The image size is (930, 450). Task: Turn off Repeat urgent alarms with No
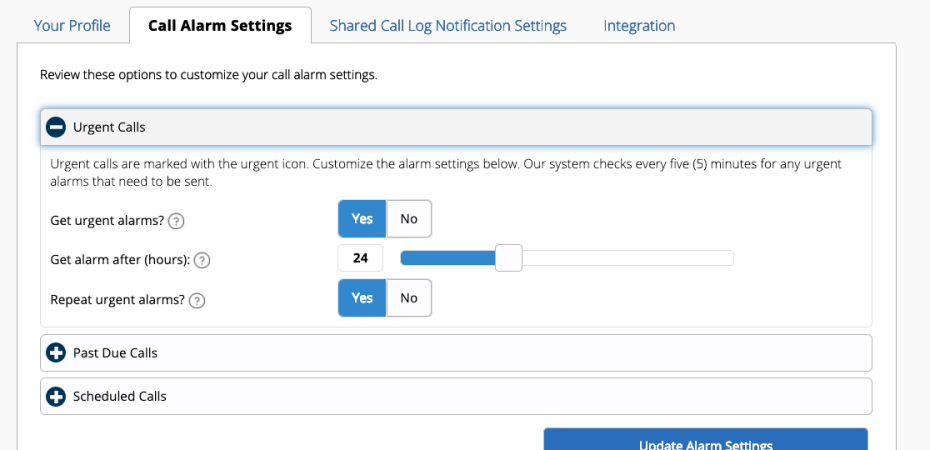[409, 298]
